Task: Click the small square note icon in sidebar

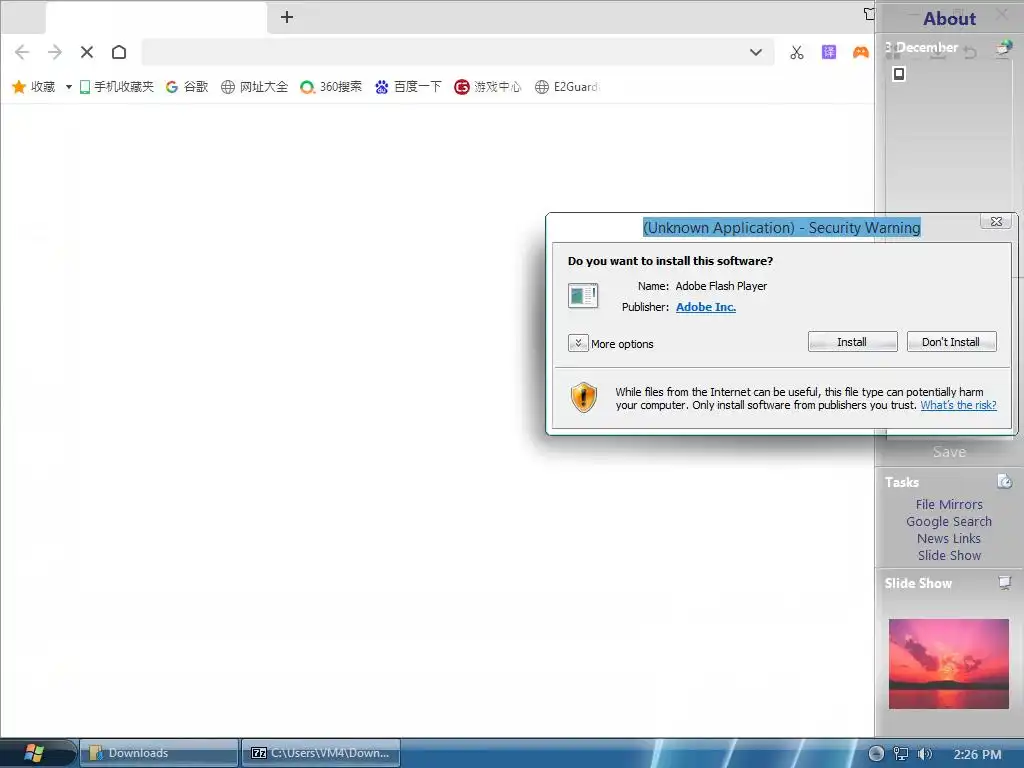Action: 899,74
